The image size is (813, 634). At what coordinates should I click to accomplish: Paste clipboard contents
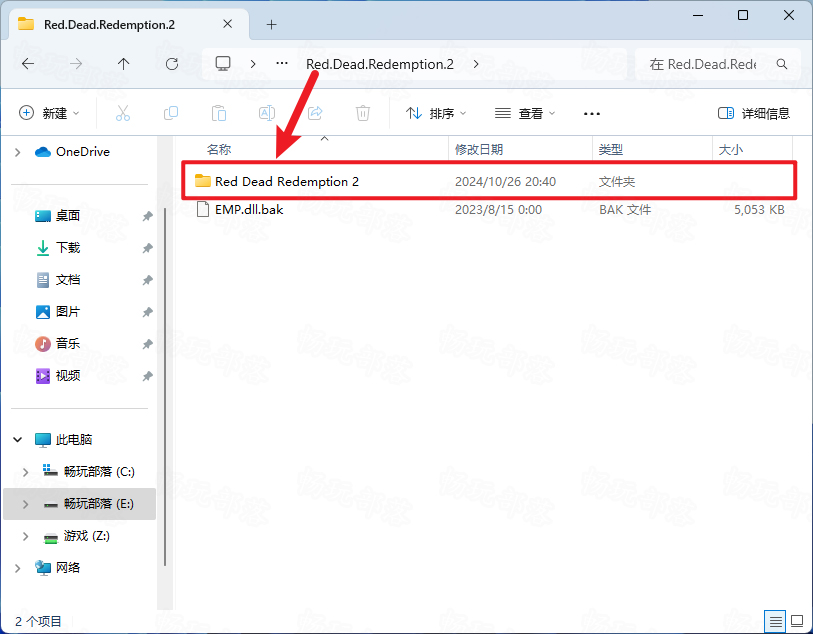tap(219, 113)
